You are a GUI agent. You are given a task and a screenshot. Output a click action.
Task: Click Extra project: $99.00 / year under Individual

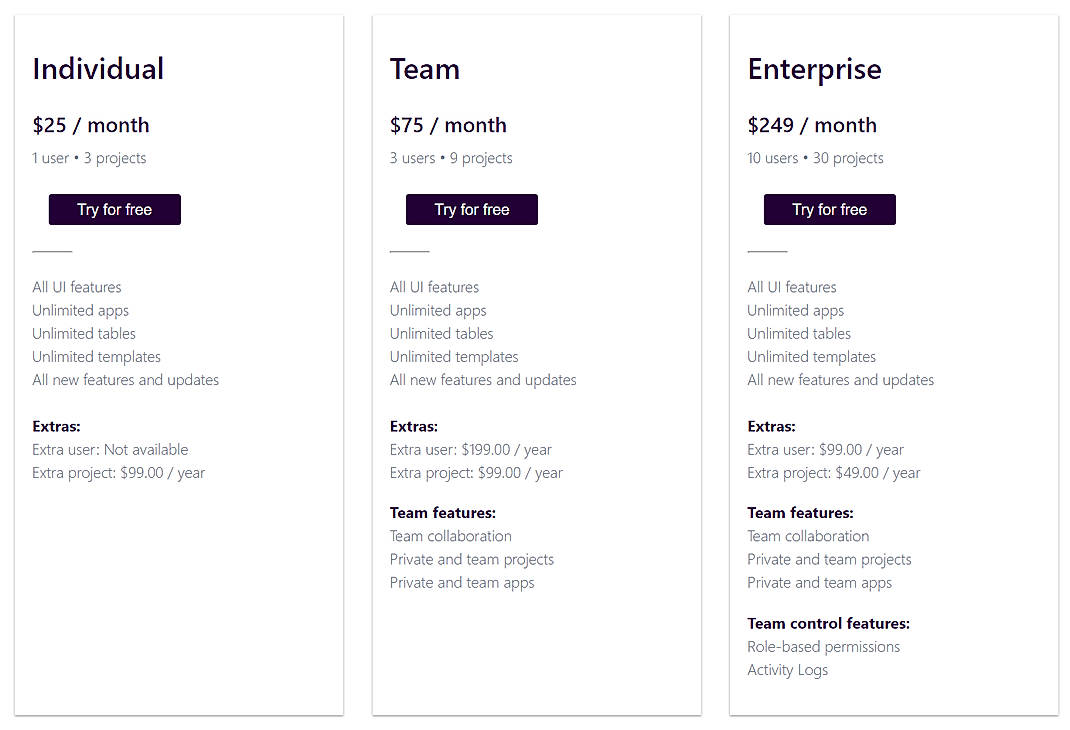pyautogui.click(x=118, y=472)
